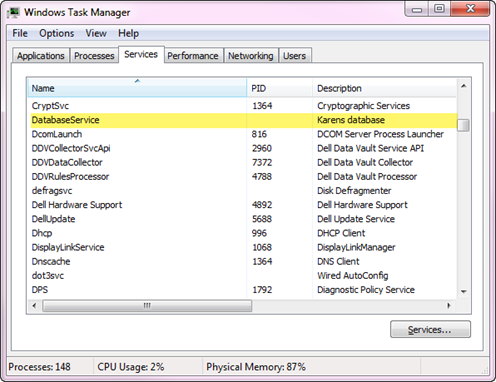Click the Task Manager title bar icon

(x=14, y=13)
